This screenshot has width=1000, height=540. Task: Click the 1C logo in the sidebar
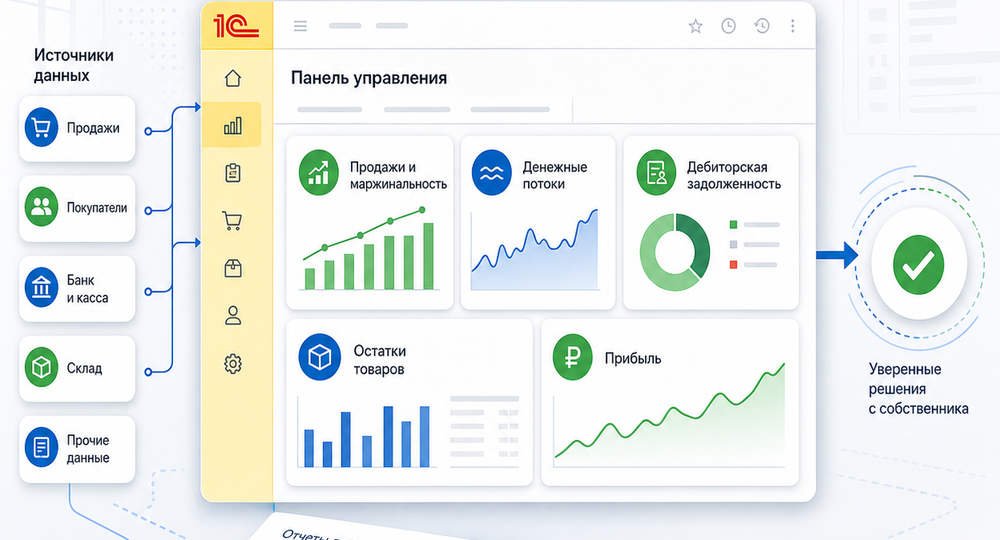tap(235, 26)
